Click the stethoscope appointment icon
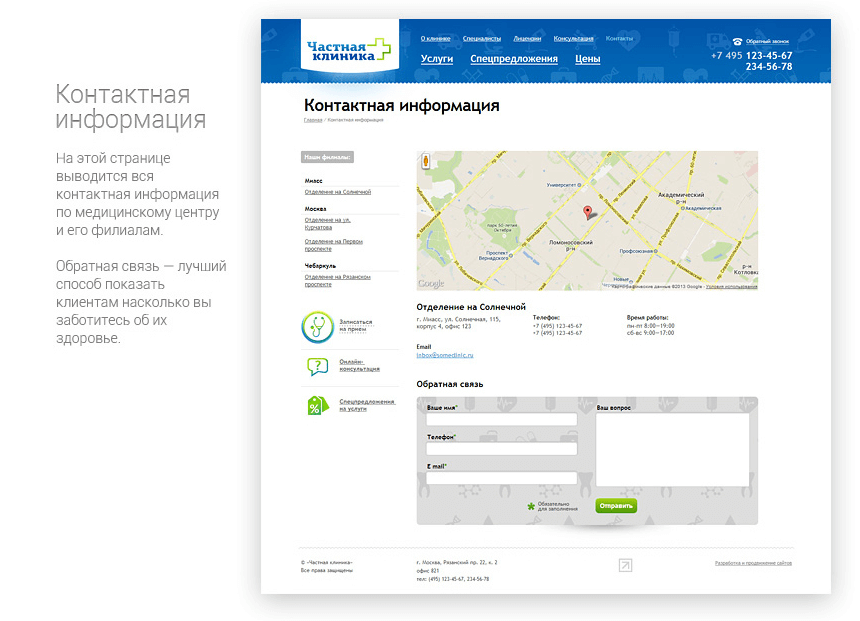This screenshot has height=621, width=860. (x=317, y=327)
